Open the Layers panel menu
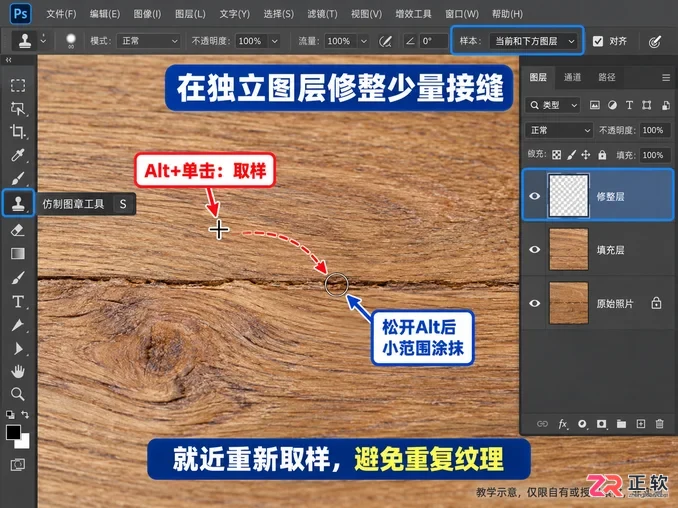This screenshot has width=678, height=508. 666,77
